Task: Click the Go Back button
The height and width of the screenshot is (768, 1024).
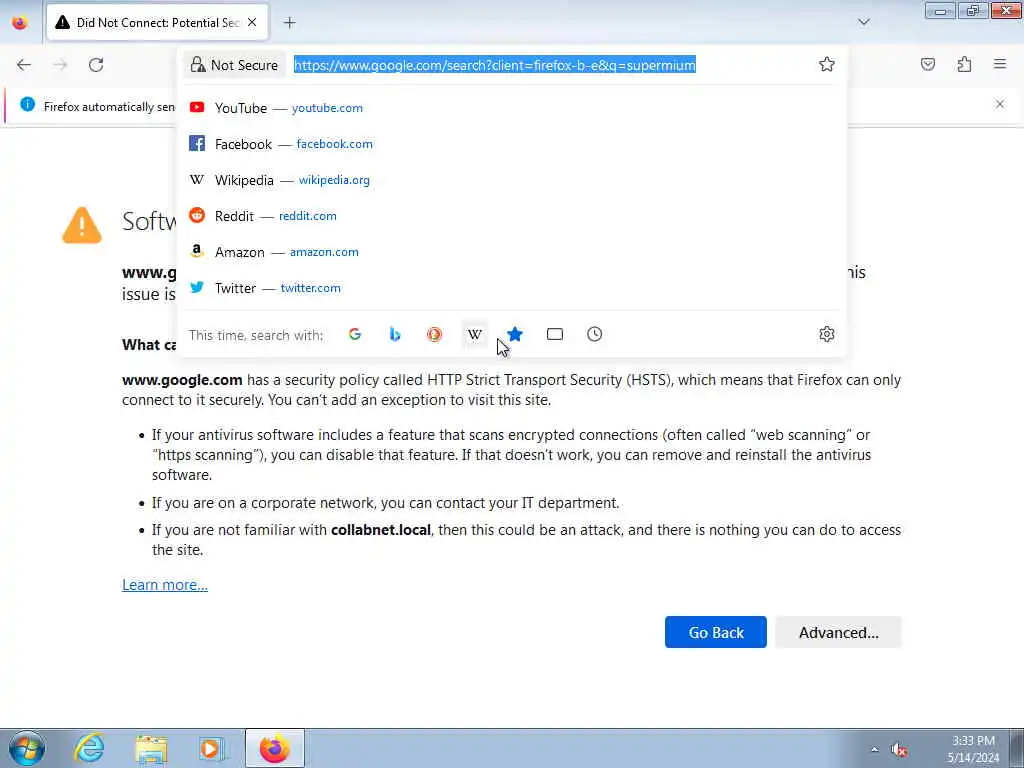Action: [x=716, y=632]
